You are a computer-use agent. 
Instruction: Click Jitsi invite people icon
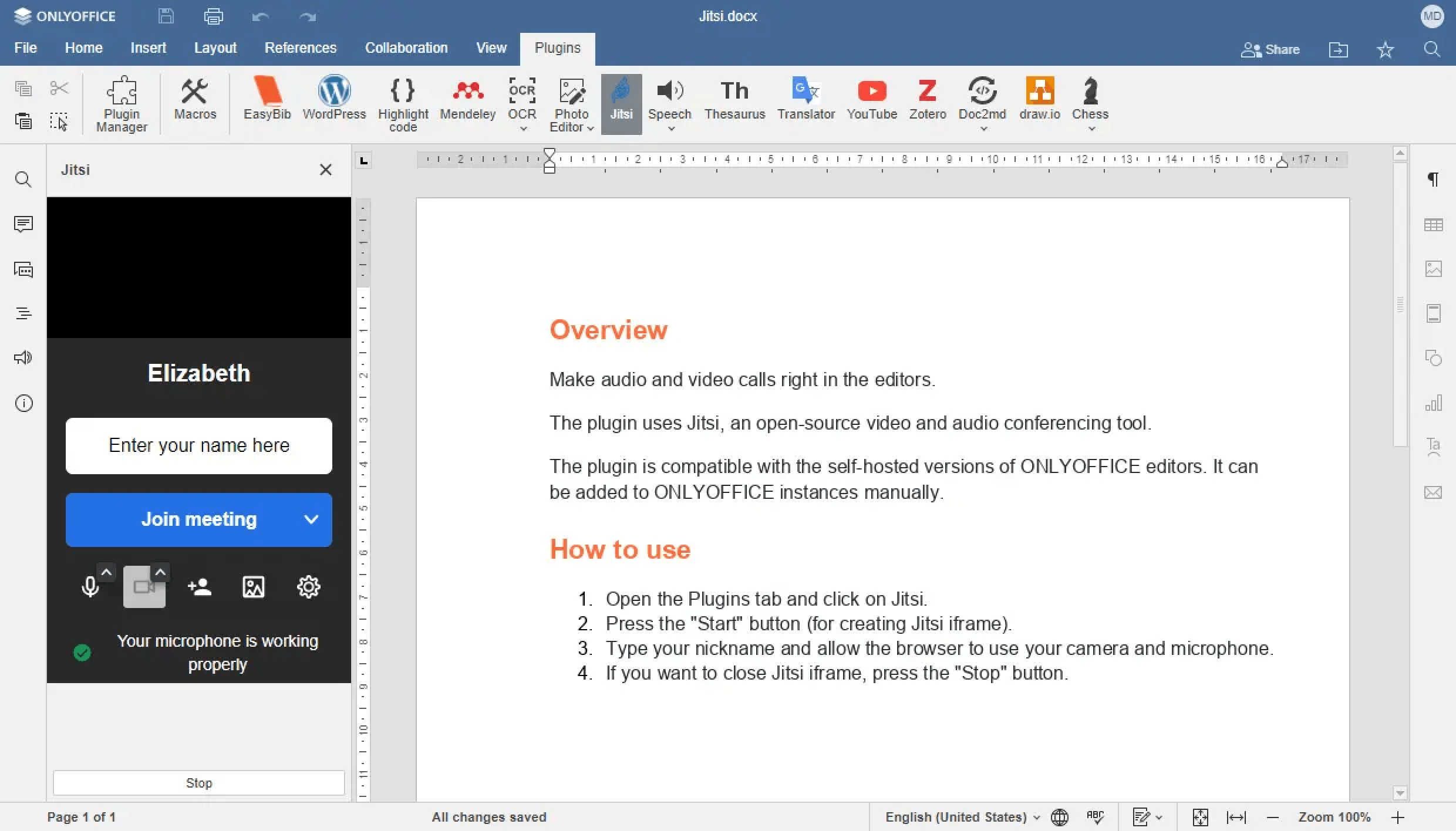pos(200,587)
